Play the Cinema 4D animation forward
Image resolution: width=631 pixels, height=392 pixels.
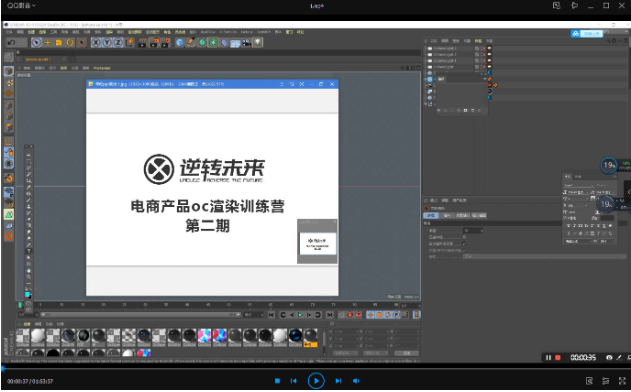coord(300,315)
